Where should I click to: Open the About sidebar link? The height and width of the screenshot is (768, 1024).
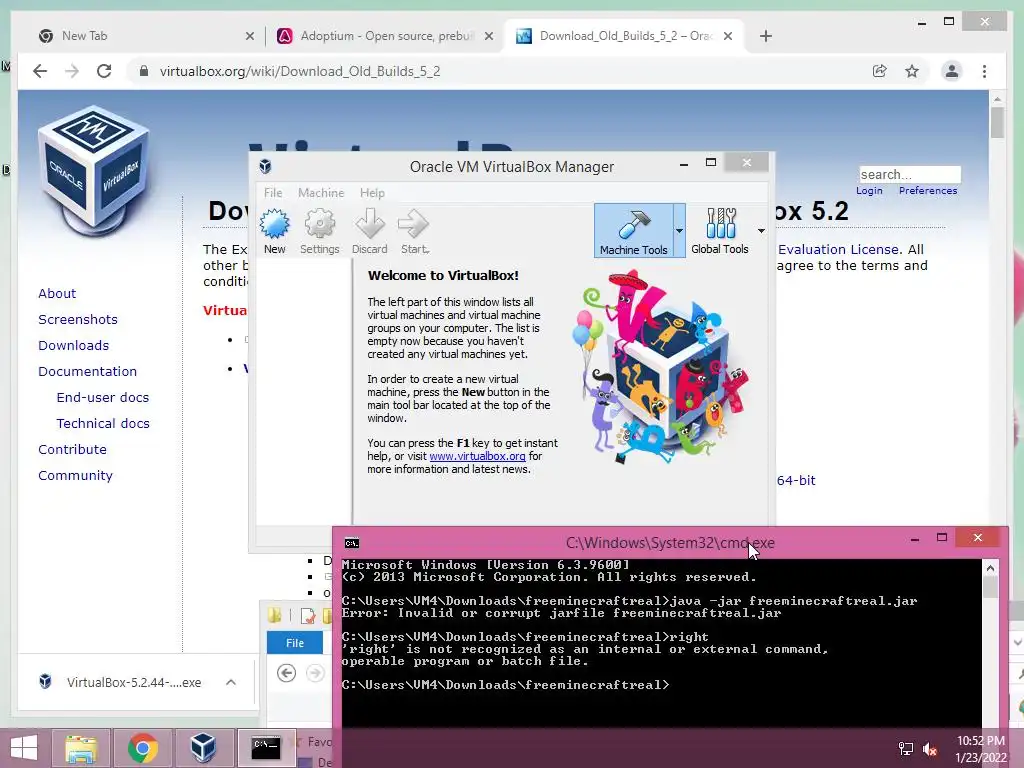tap(57, 293)
